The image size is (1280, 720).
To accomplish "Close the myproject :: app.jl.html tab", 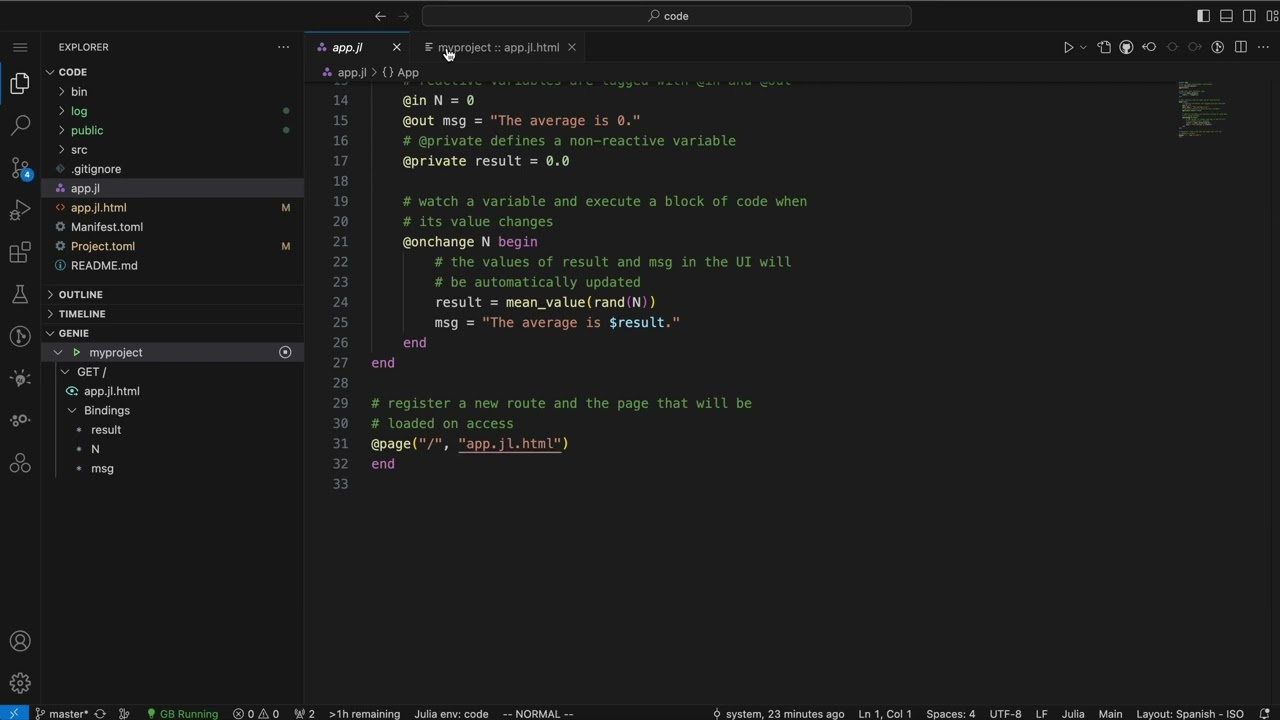I will point(572,47).
